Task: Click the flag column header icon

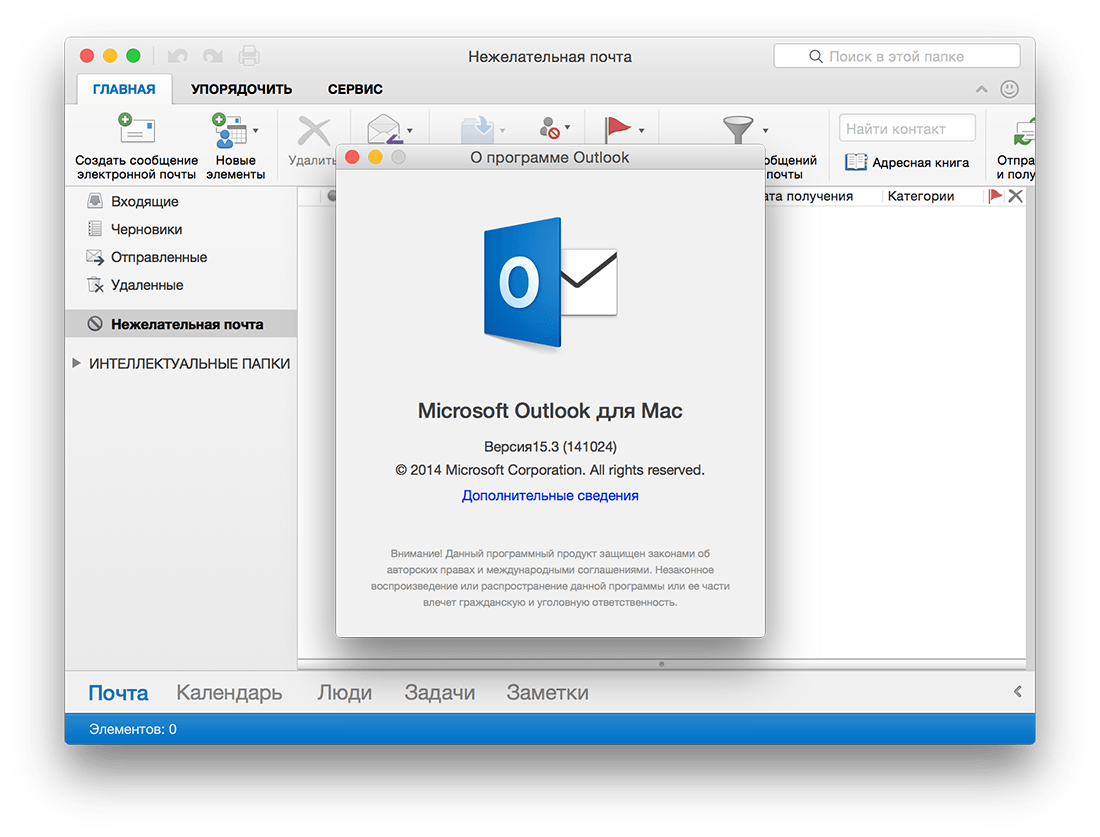Action: [x=995, y=196]
